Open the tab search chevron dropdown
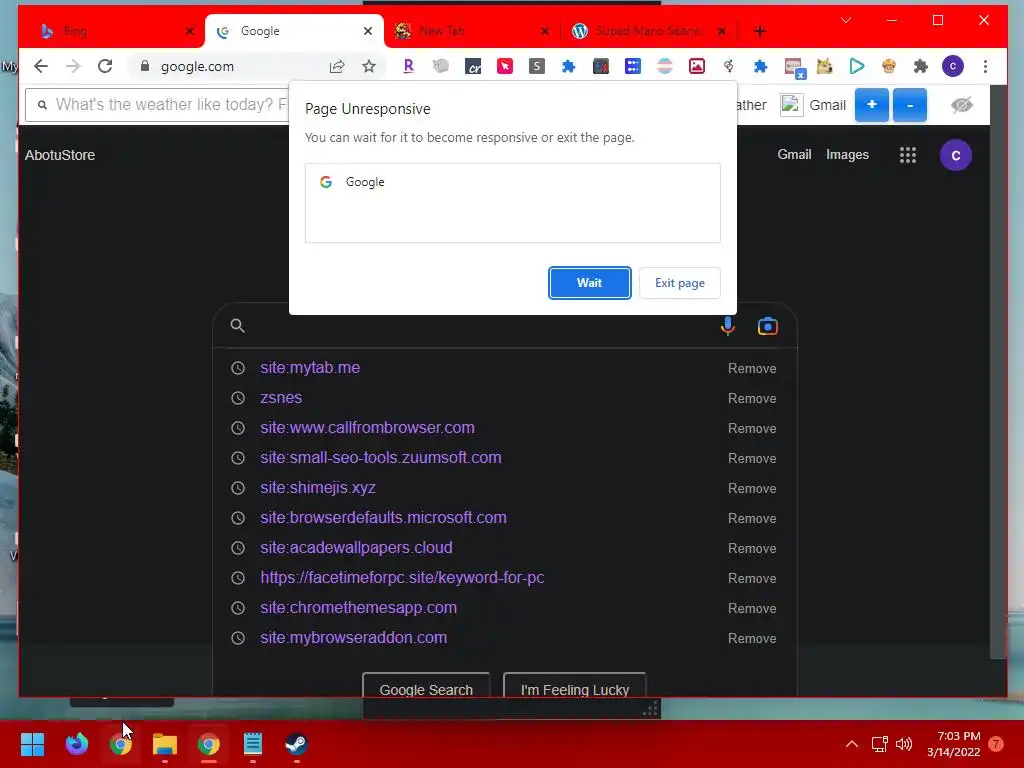 click(846, 20)
